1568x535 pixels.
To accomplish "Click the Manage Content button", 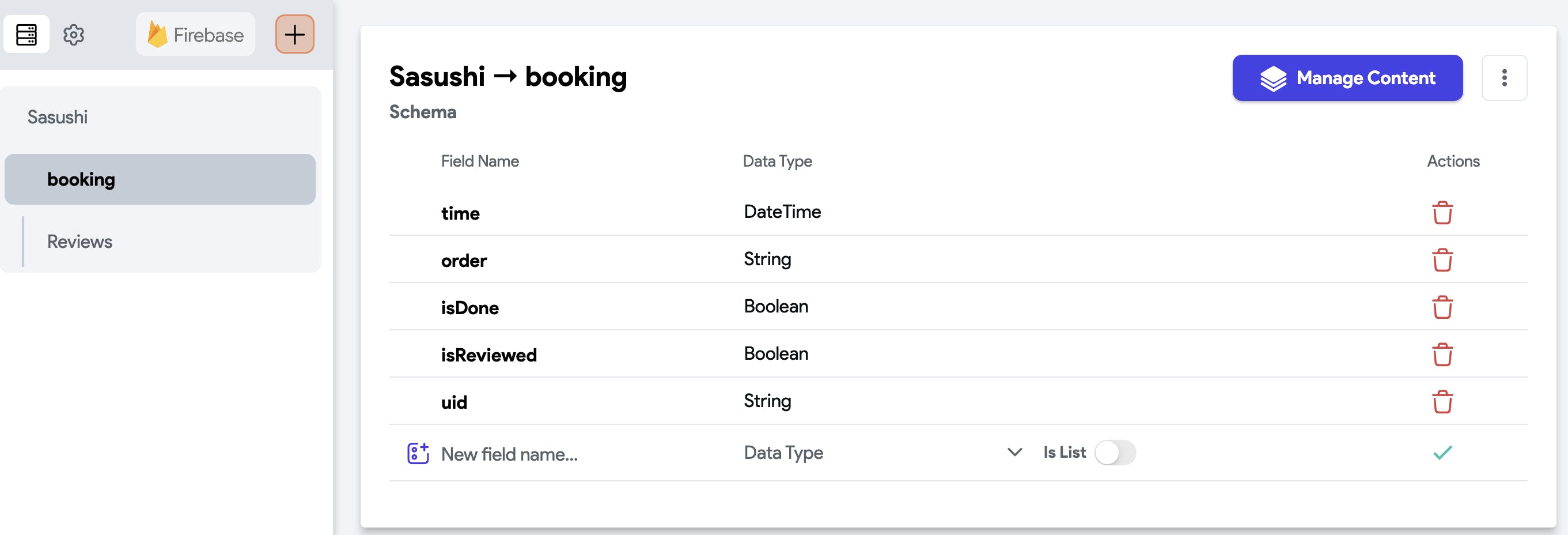I will click(x=1347, y=78).
